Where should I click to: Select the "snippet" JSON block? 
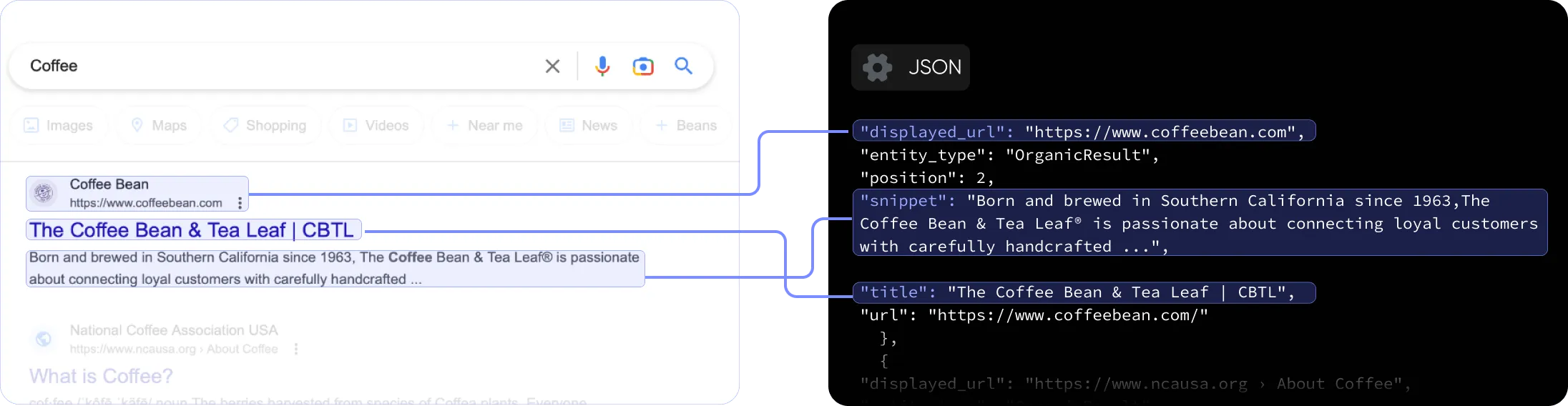click(1200, 223)
